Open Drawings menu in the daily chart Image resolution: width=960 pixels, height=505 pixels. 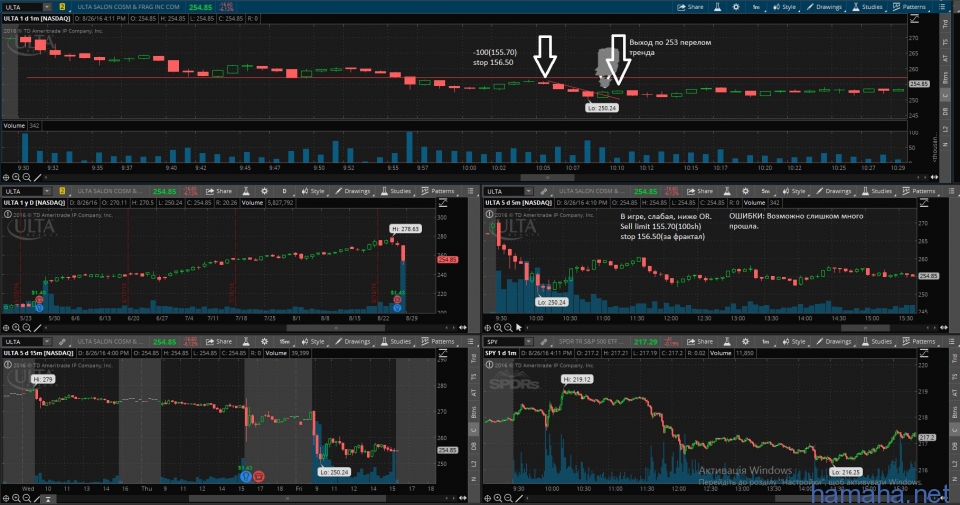coord(353,191)
